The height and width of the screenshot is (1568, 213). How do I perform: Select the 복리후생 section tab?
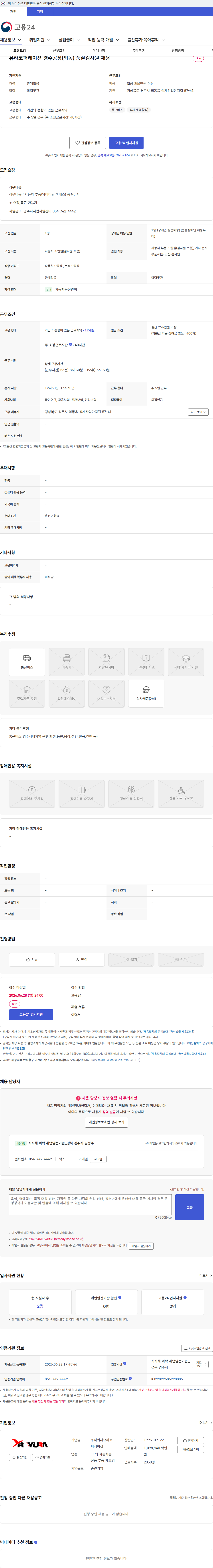pos(138,51)
